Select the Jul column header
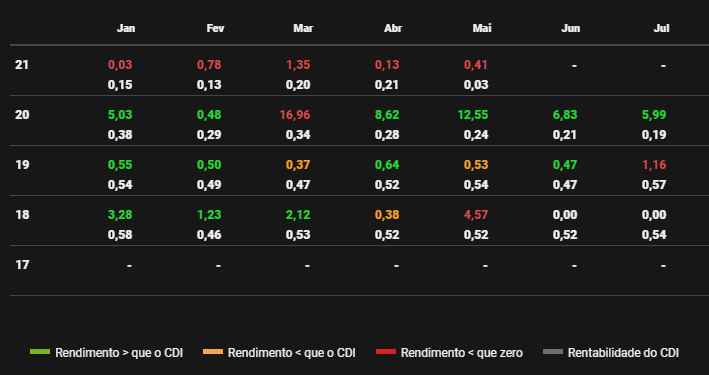Viewport: 709px width, 375px height. pos(662,28)
